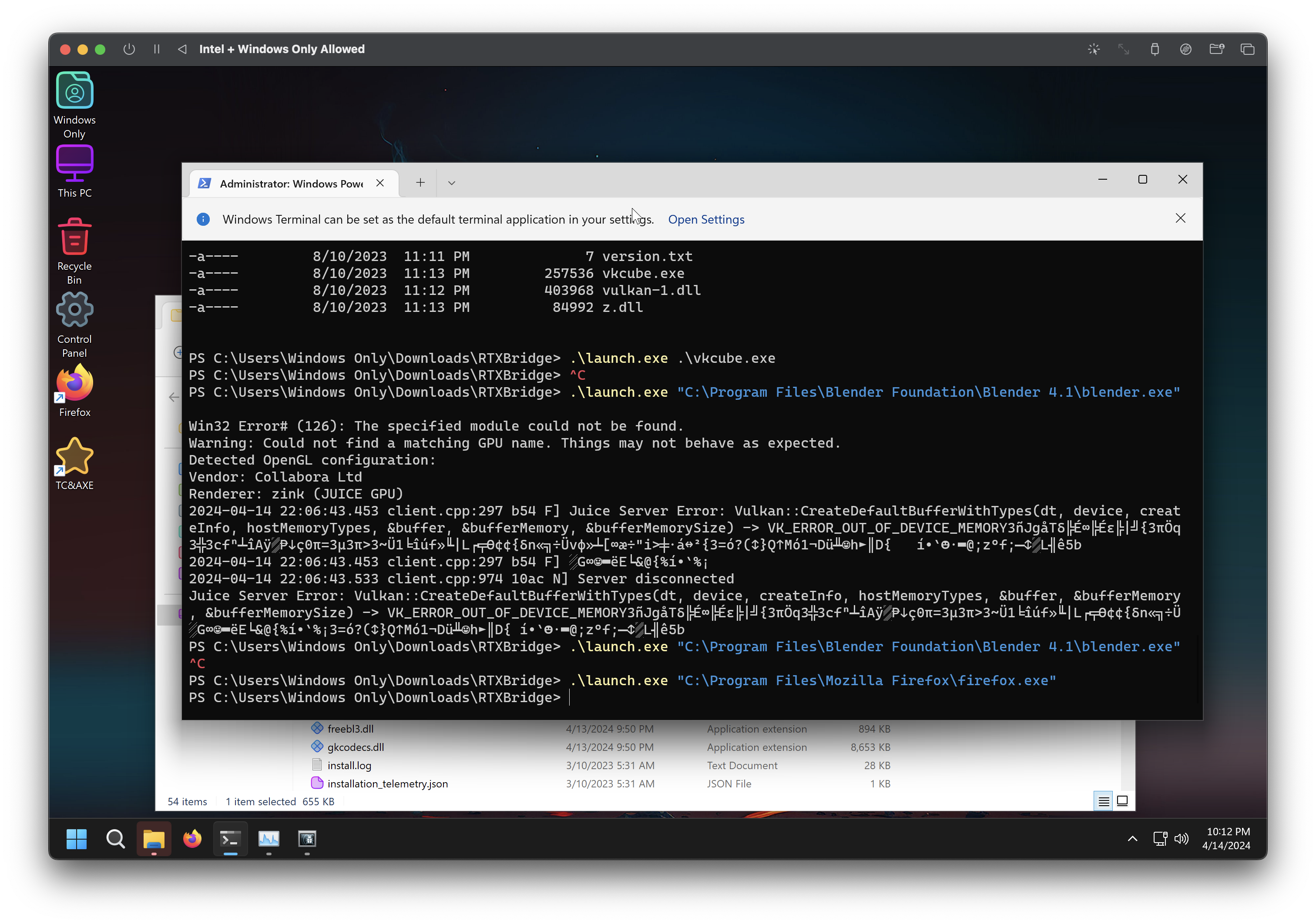The width and height of the screenshot is (1316, 924).
Task: Select install.log in the file list
Action: coord(349,765)
